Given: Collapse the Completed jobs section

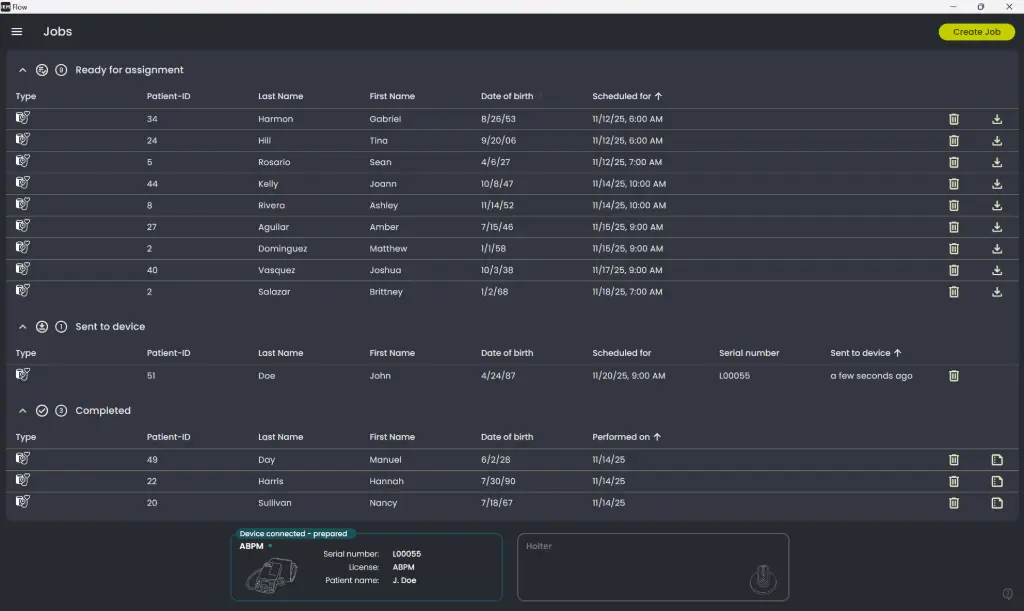Looking at the screenshot, I should point(22,410).
